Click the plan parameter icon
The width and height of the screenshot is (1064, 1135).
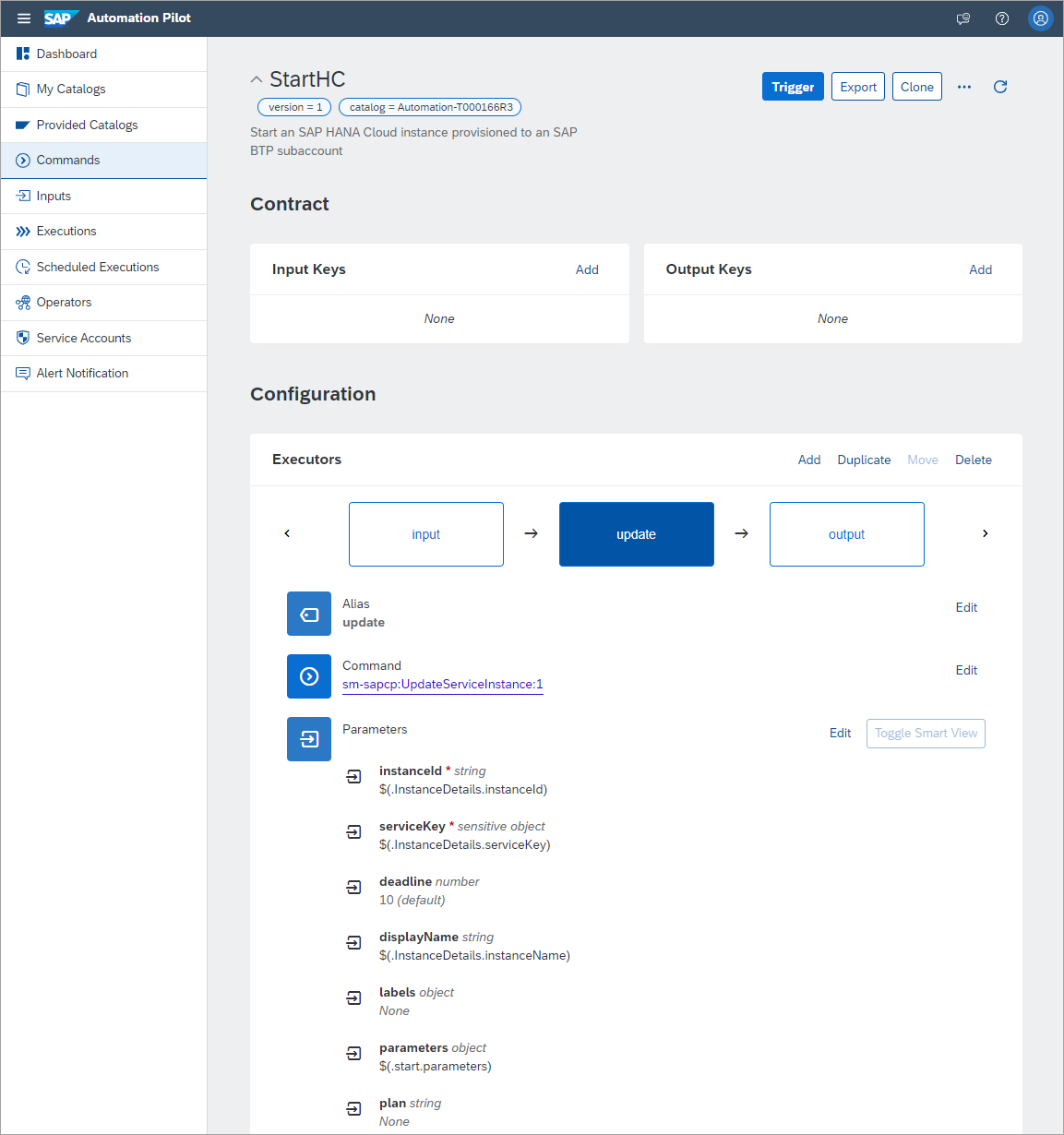point(353,1109)
